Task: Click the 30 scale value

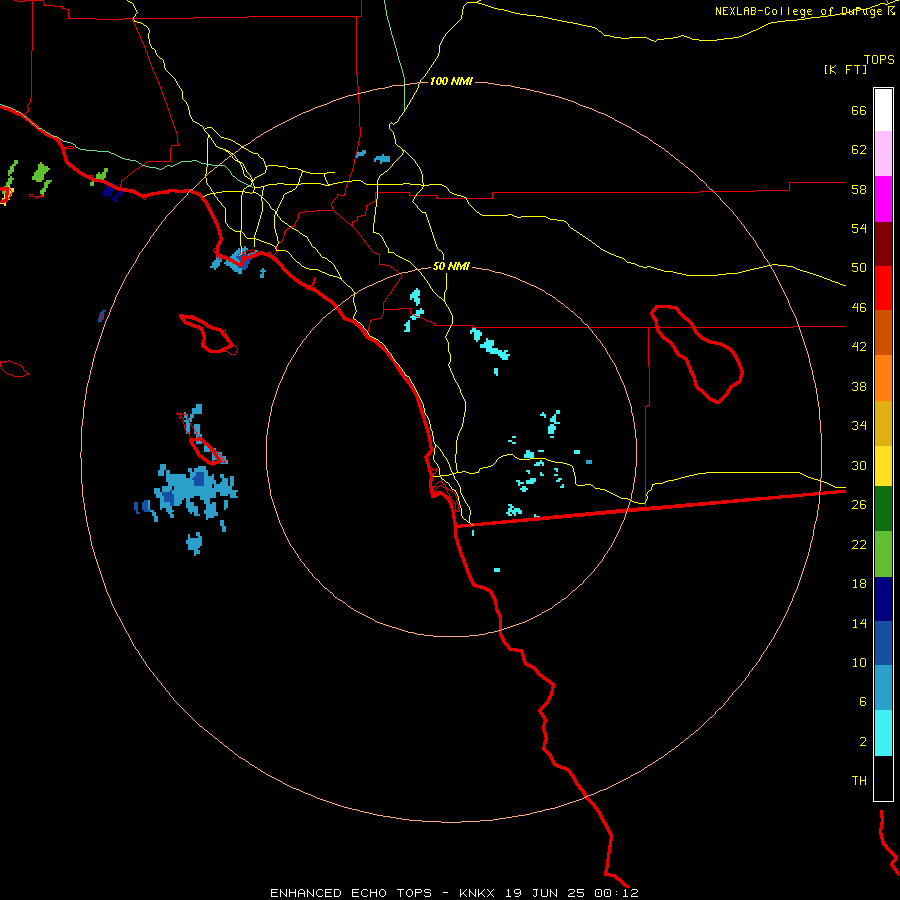Action: coord(859,465)
